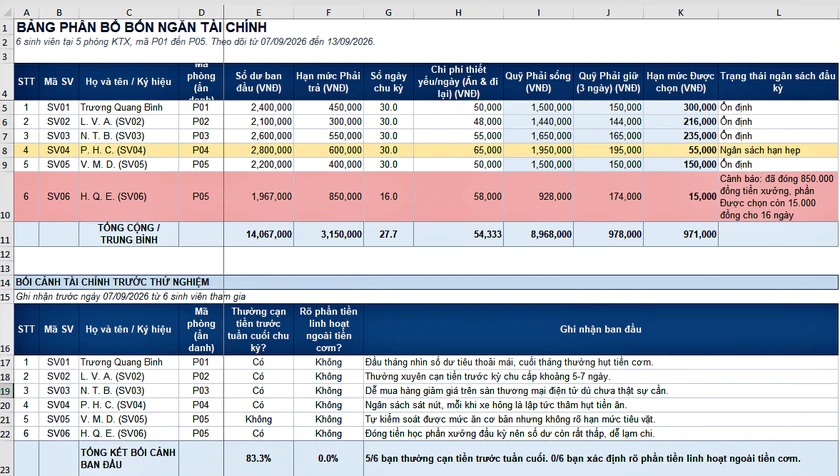840x476 pixels.
Task: Click header 'Số ngày chu kỳ'
Action: click(x=388, y=82)
